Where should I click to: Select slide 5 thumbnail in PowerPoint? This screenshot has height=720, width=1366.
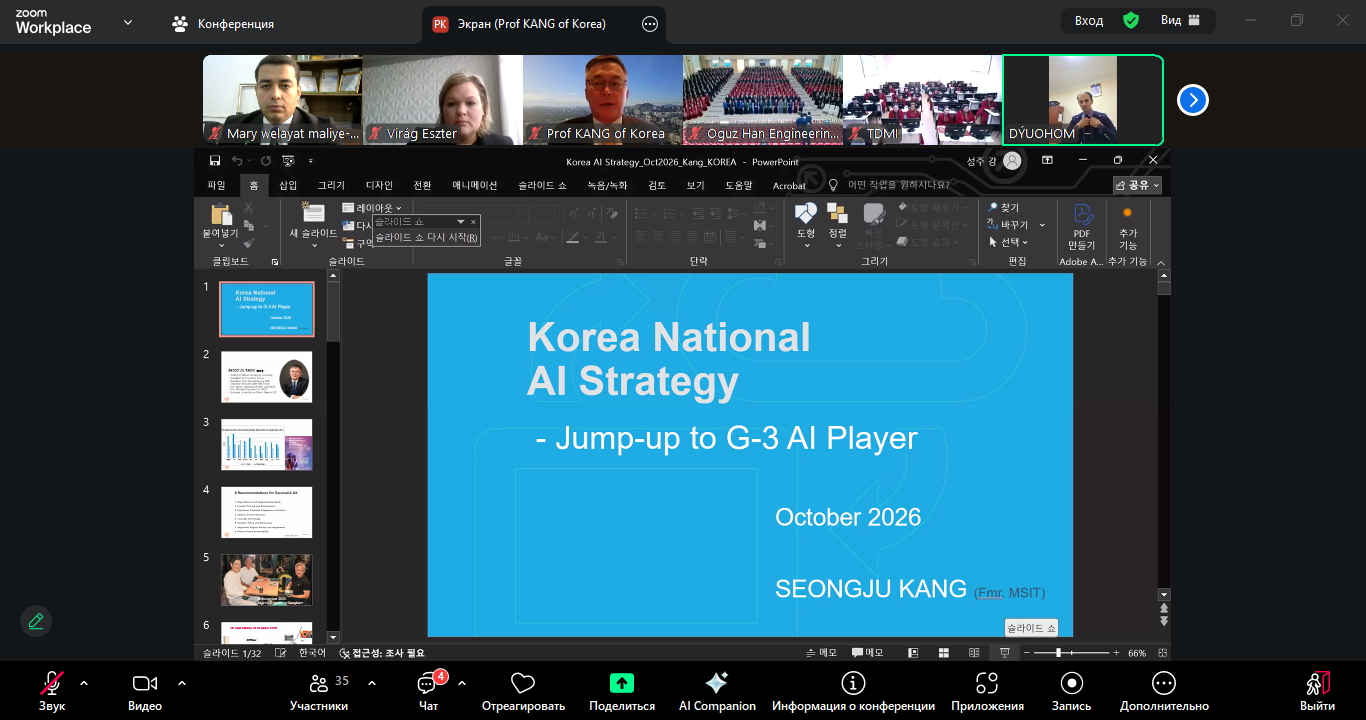266,580
